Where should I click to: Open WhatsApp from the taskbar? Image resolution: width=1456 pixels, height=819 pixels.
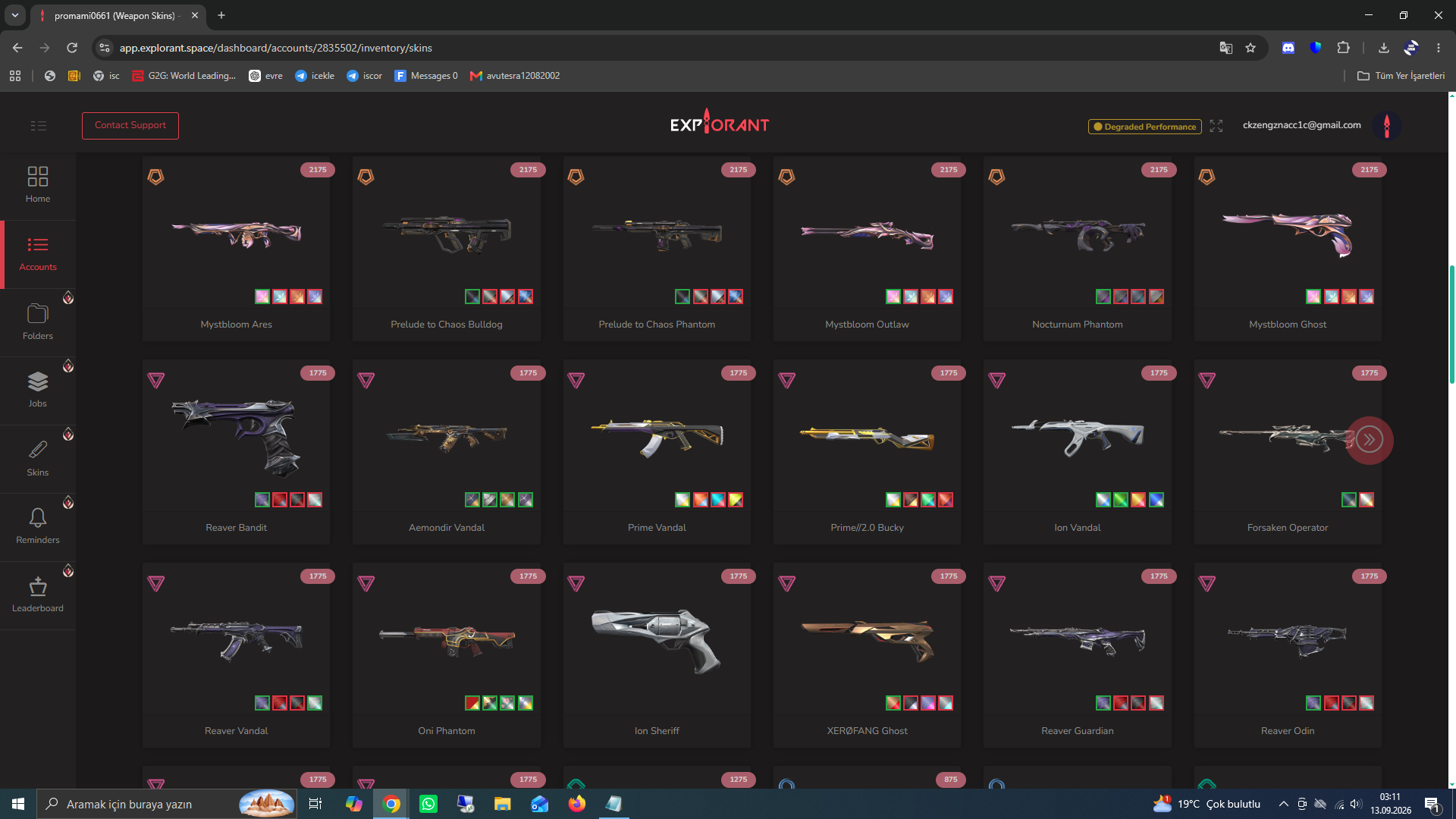[x=428, y=804]
